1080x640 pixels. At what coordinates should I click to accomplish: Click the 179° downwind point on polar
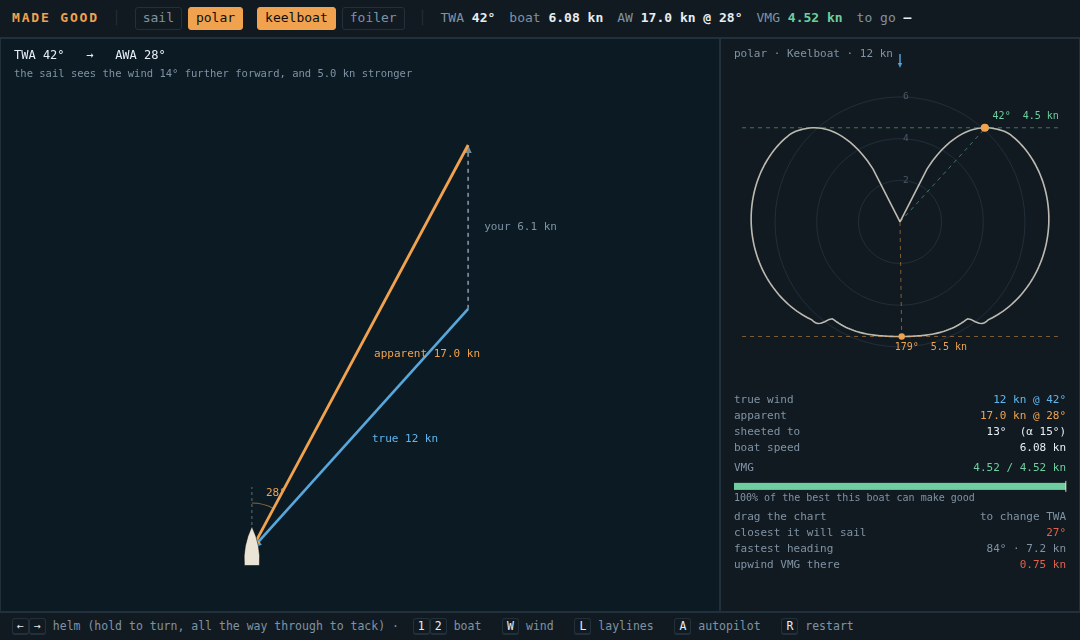click(902, 337)
